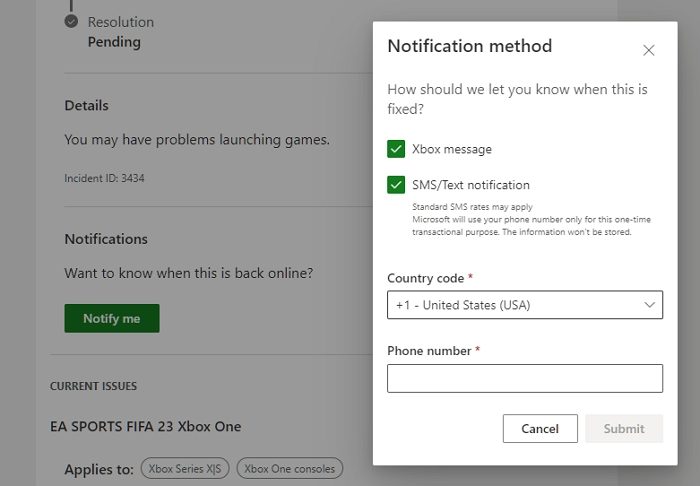Click the green Notify me button
Viewport: 700px width, 486px height.
[x=112, y=318]
